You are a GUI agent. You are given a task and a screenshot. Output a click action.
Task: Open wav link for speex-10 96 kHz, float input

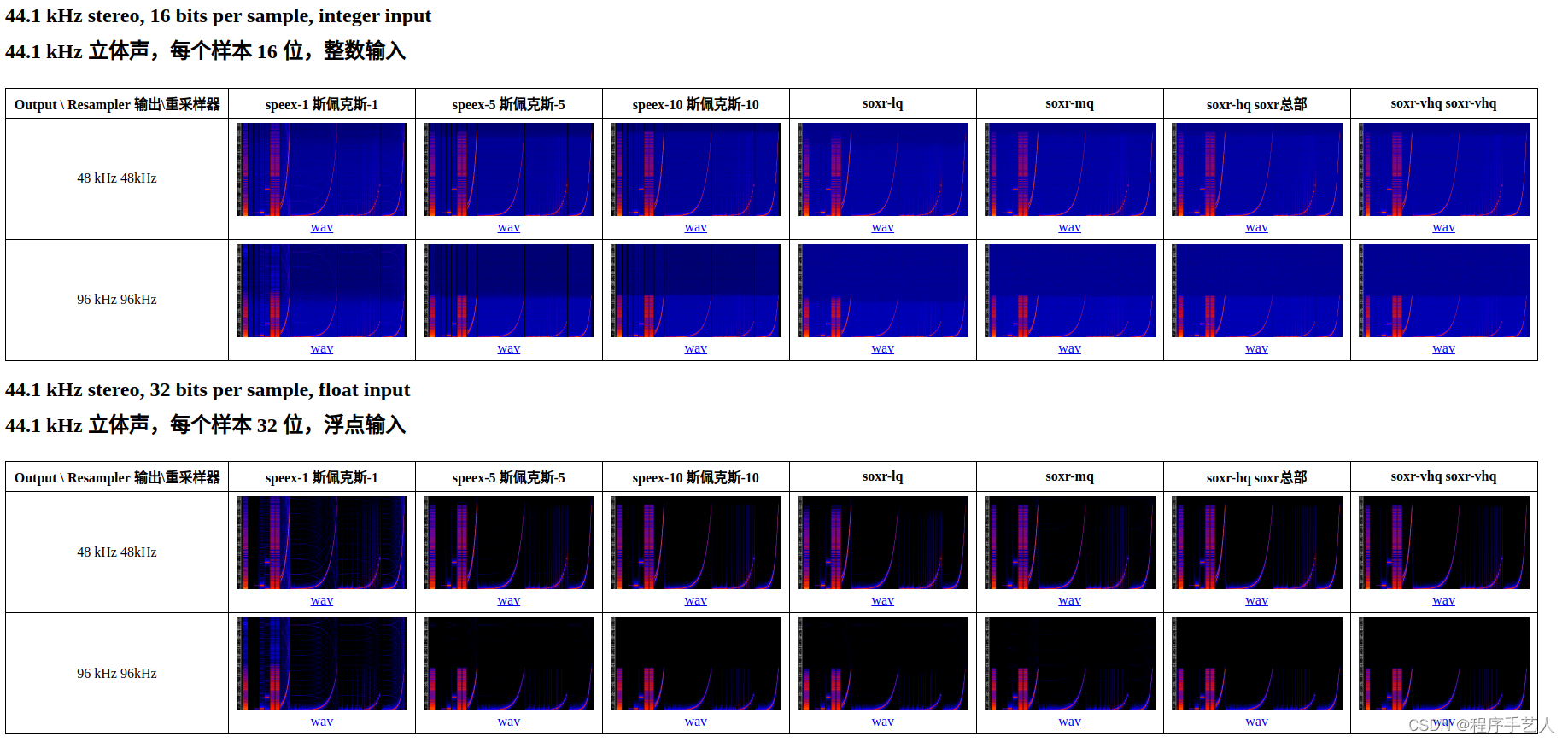[x=696, y=722]
